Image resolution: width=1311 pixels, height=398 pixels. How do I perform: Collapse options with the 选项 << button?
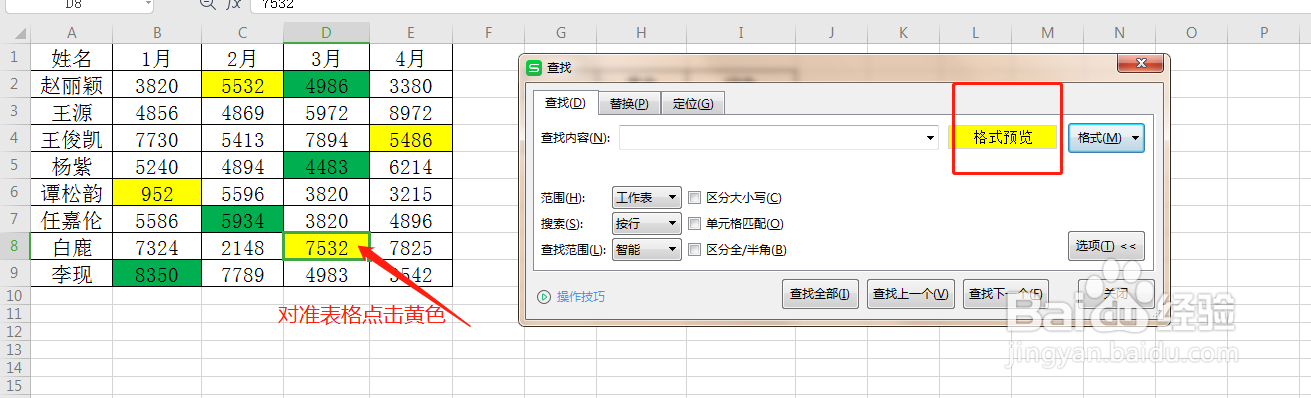click(1106, 246)
